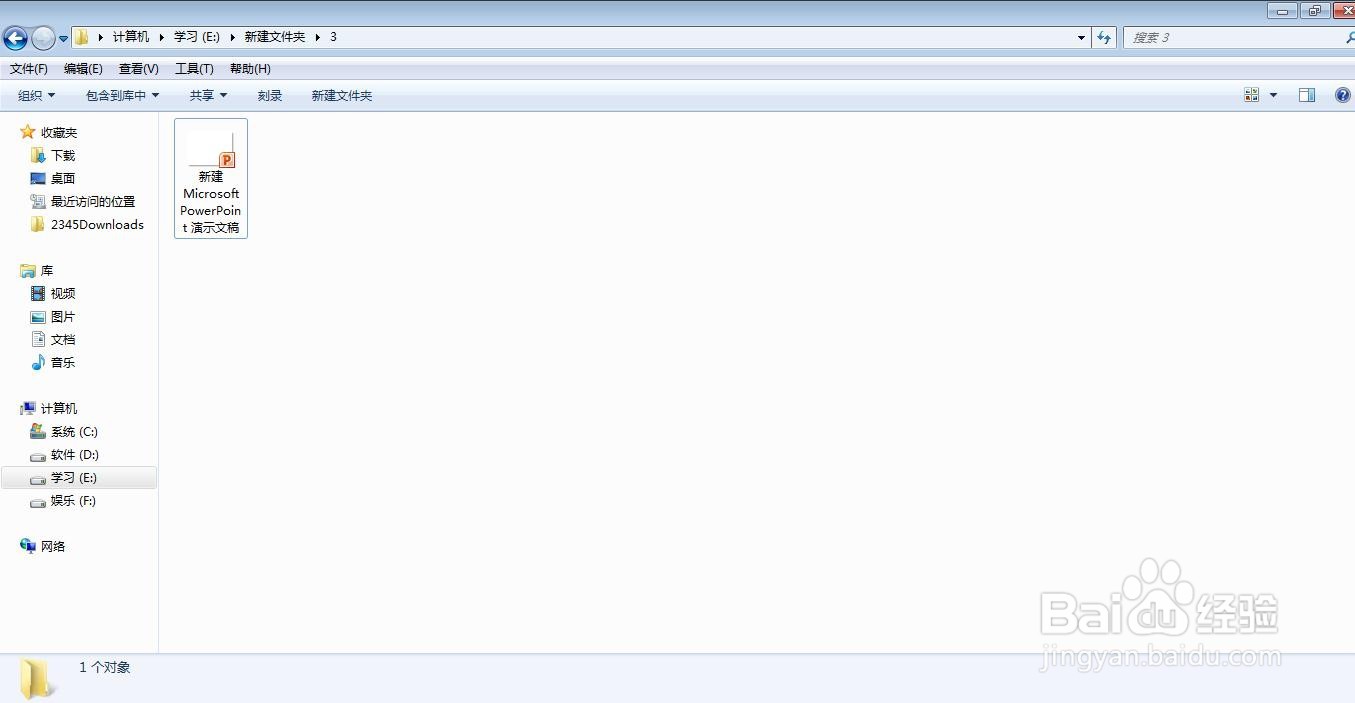This screenshot has width=1355, height=703.
Task: Select the '3' folder breadcrumb segment
Action: 333,37
